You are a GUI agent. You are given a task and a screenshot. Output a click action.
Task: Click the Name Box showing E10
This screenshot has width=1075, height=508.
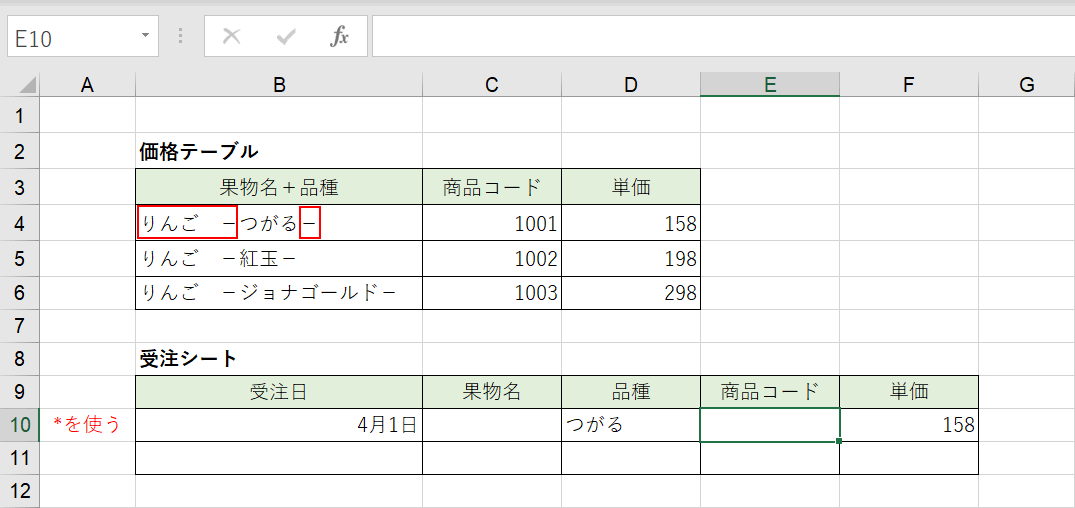82,36
